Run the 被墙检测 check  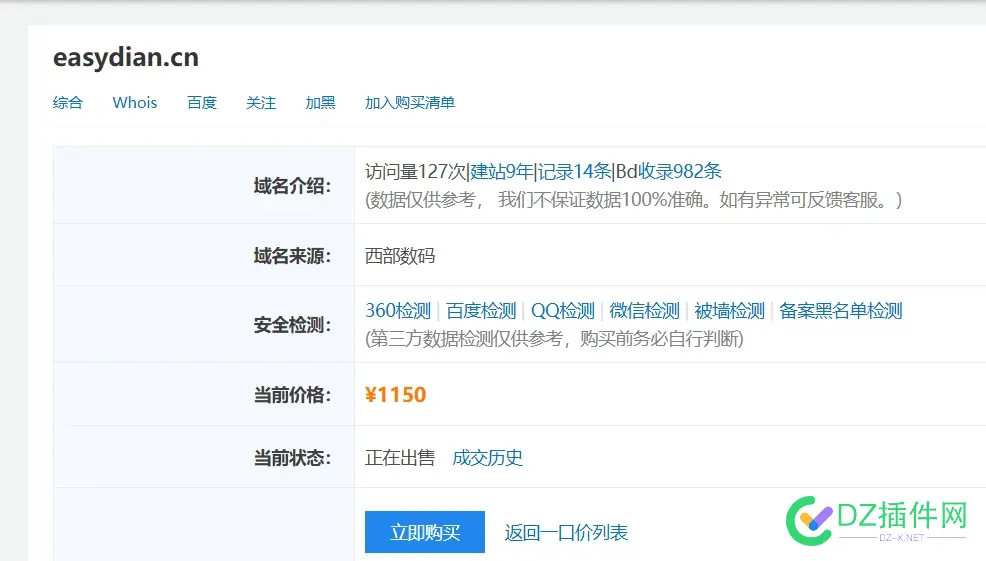pos(729,311)
